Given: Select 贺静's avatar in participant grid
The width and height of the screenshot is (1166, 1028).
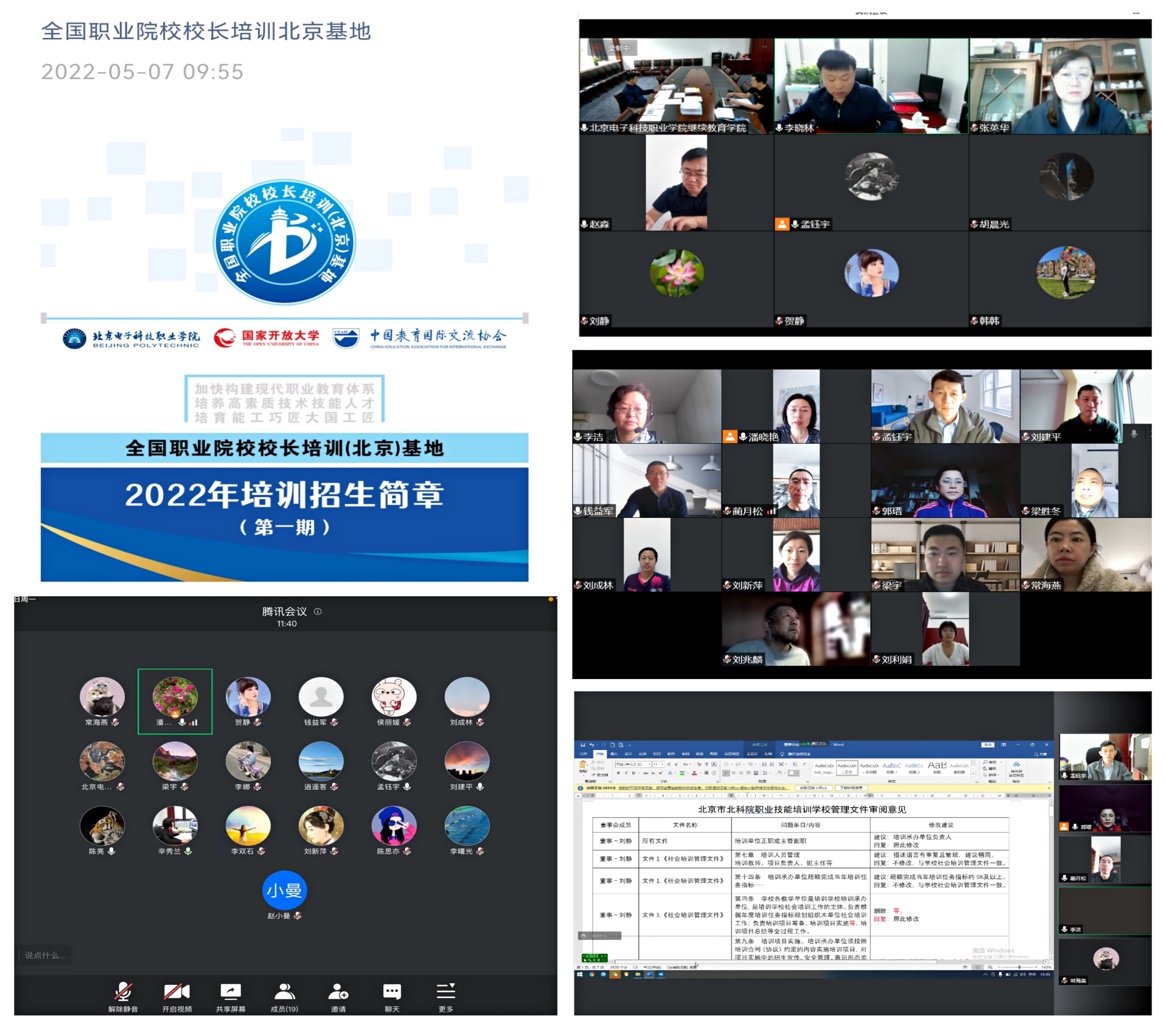Looking at the screenshot, I should 247,696.
